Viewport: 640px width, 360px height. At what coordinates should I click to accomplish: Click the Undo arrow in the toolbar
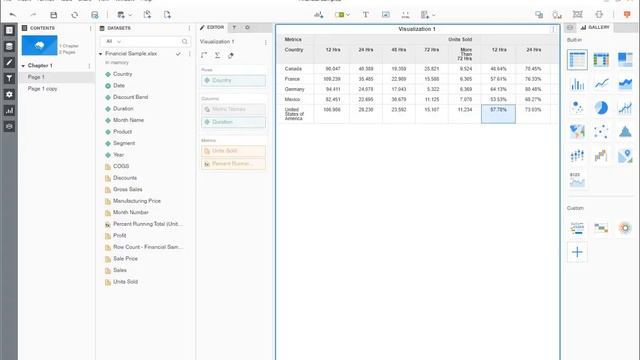coord(13,15)
